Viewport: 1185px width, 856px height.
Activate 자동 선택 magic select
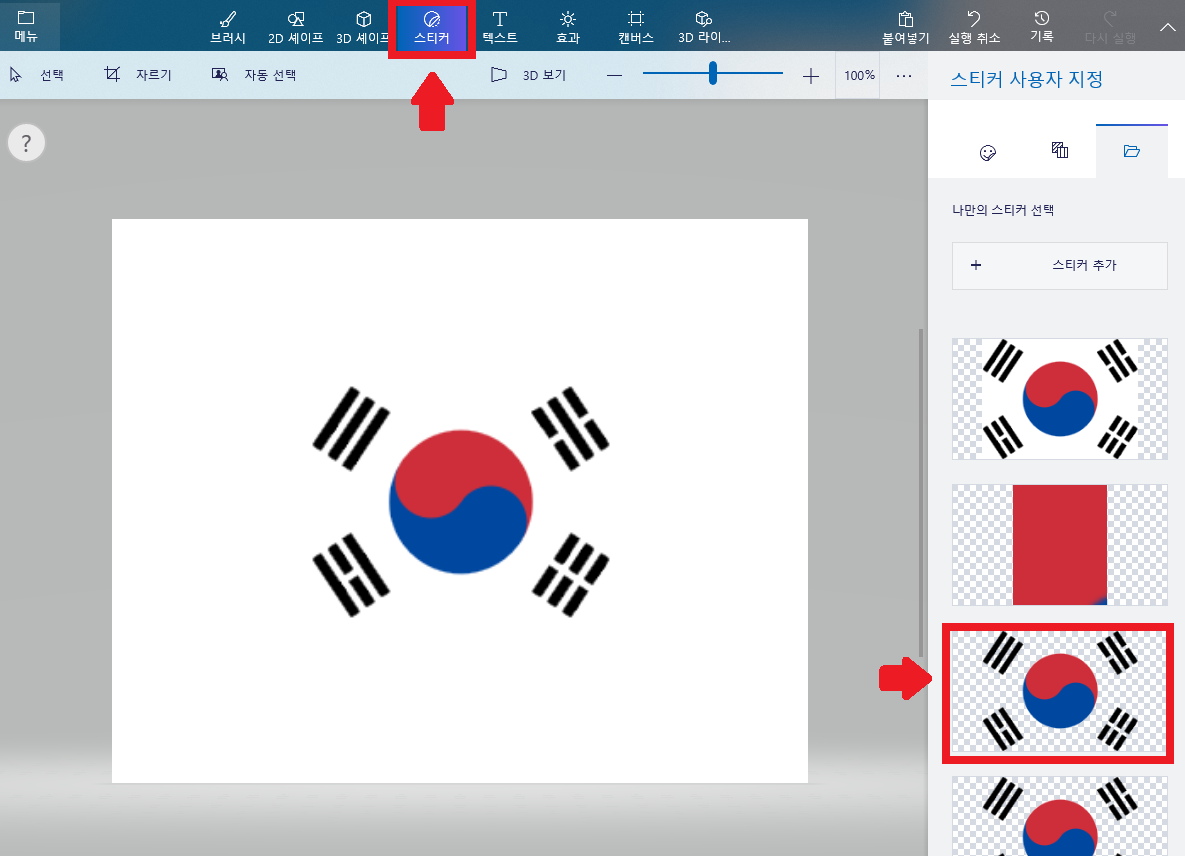tap(254, 75)
